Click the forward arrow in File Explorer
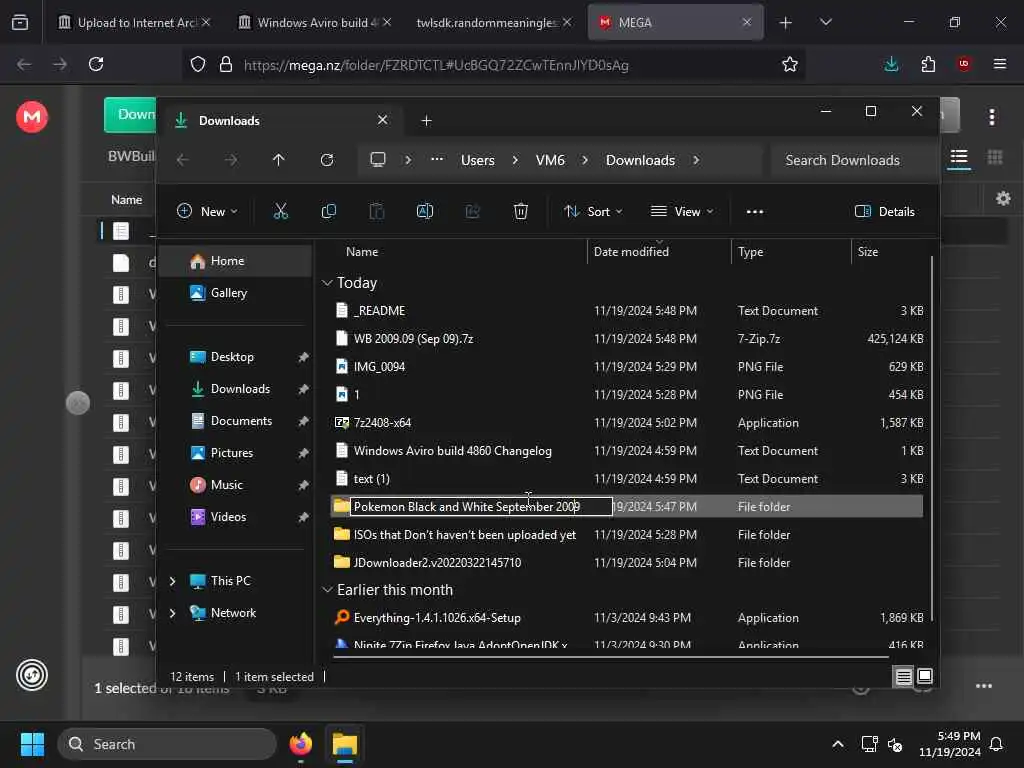 [231, 160]
